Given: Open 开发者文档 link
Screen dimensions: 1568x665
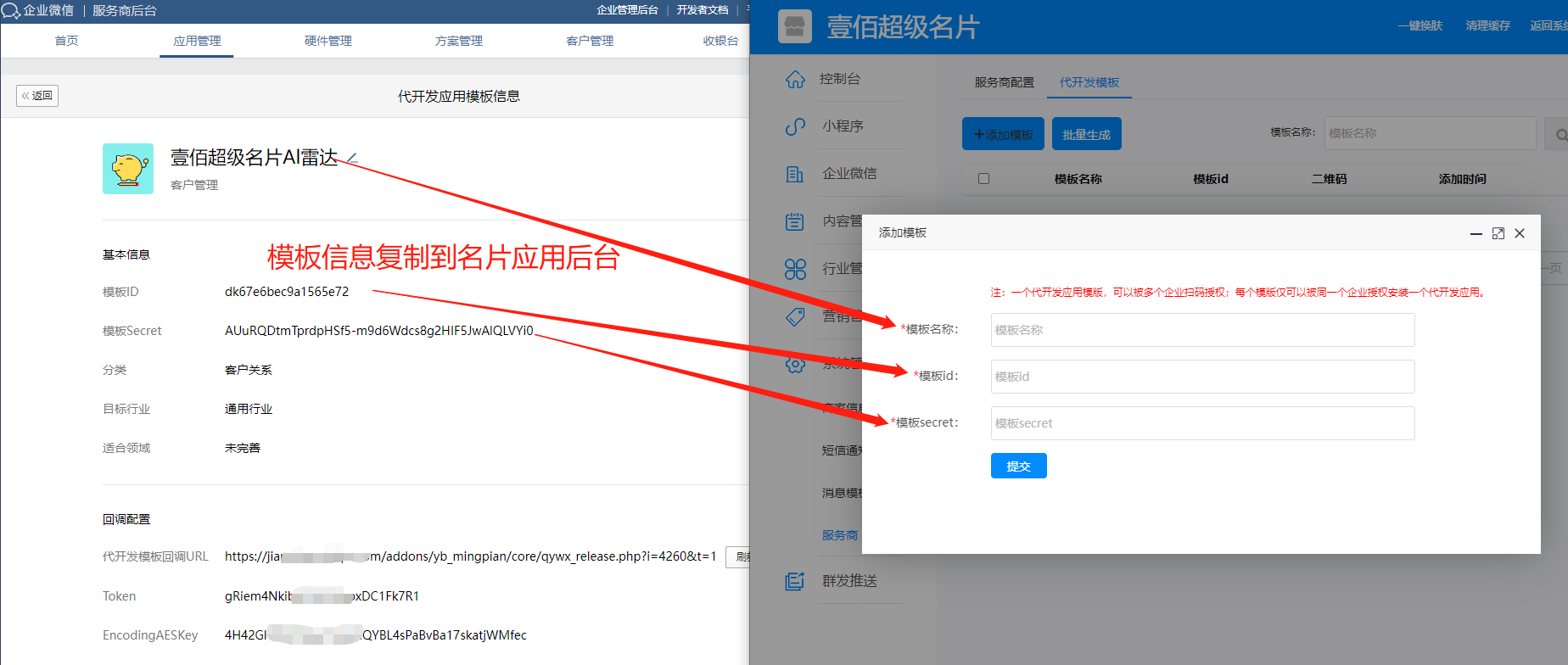Looking at the screenshot, I should point(703,10).
